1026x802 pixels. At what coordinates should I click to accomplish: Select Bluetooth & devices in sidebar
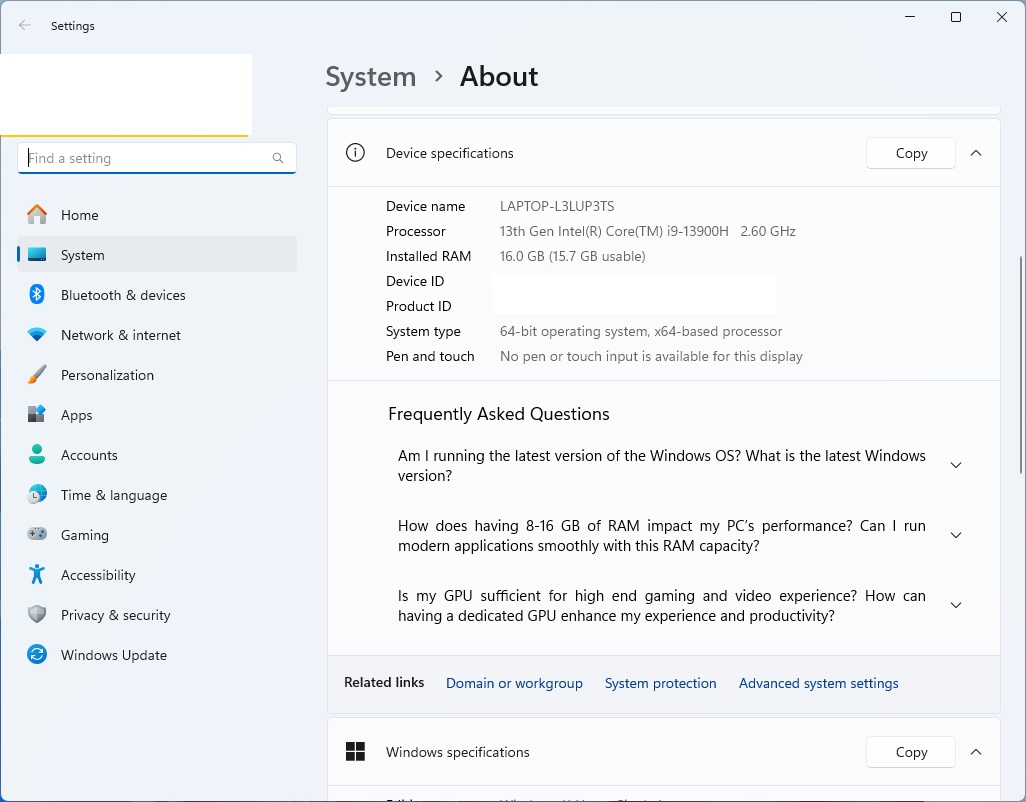click(x=157, y=294)
